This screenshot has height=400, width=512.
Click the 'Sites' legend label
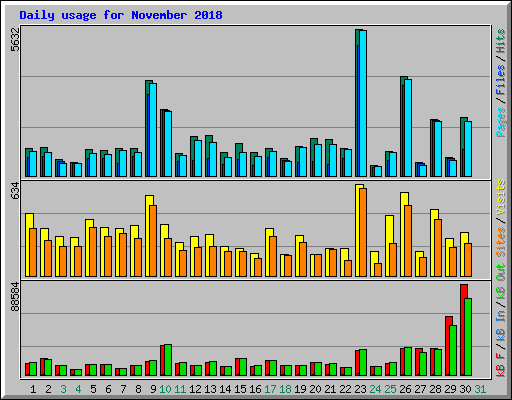(x=501, y=242)
